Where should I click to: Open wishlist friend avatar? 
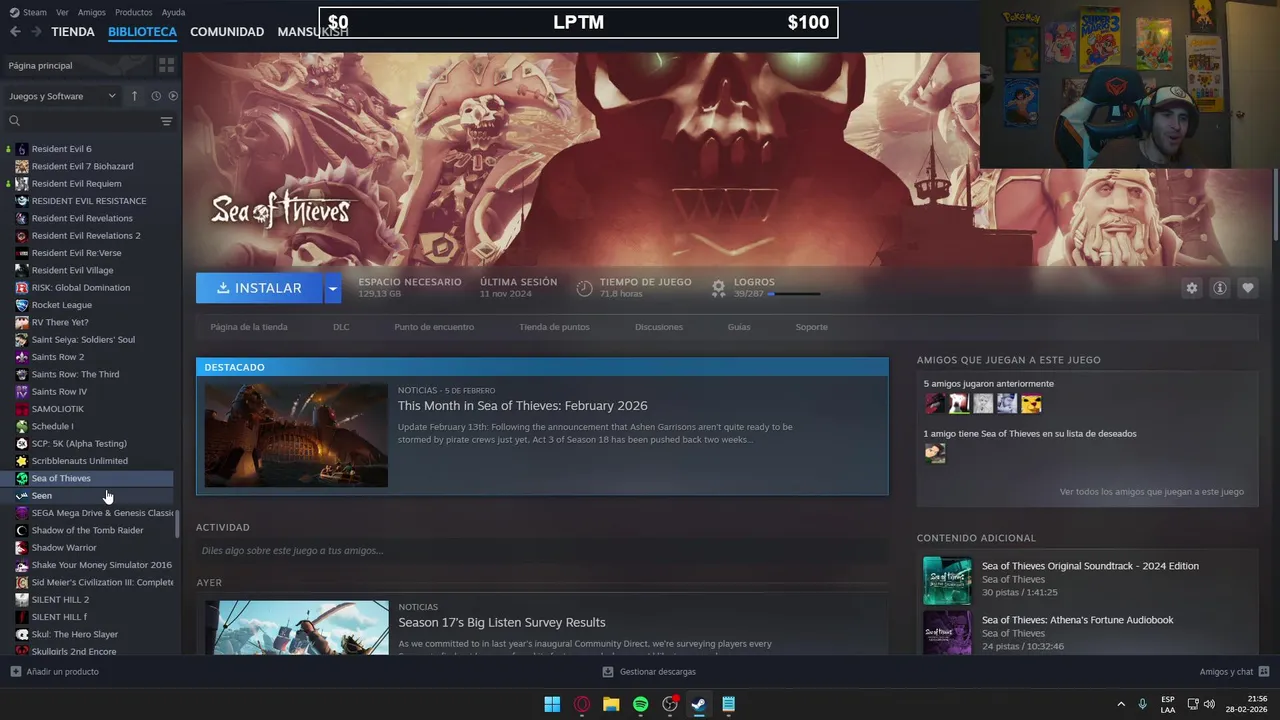click(x=935, y=453)
